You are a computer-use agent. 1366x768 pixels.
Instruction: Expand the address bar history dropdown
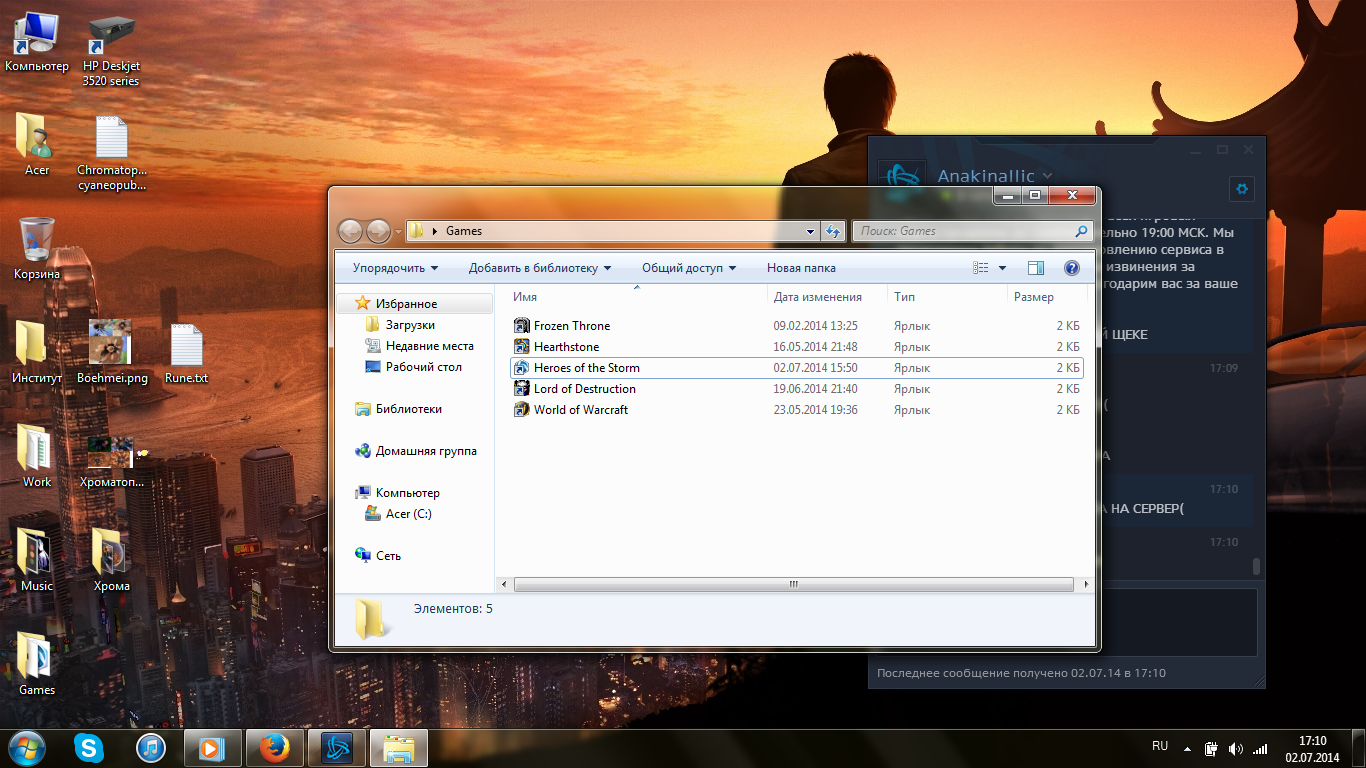tap(811, 231)
